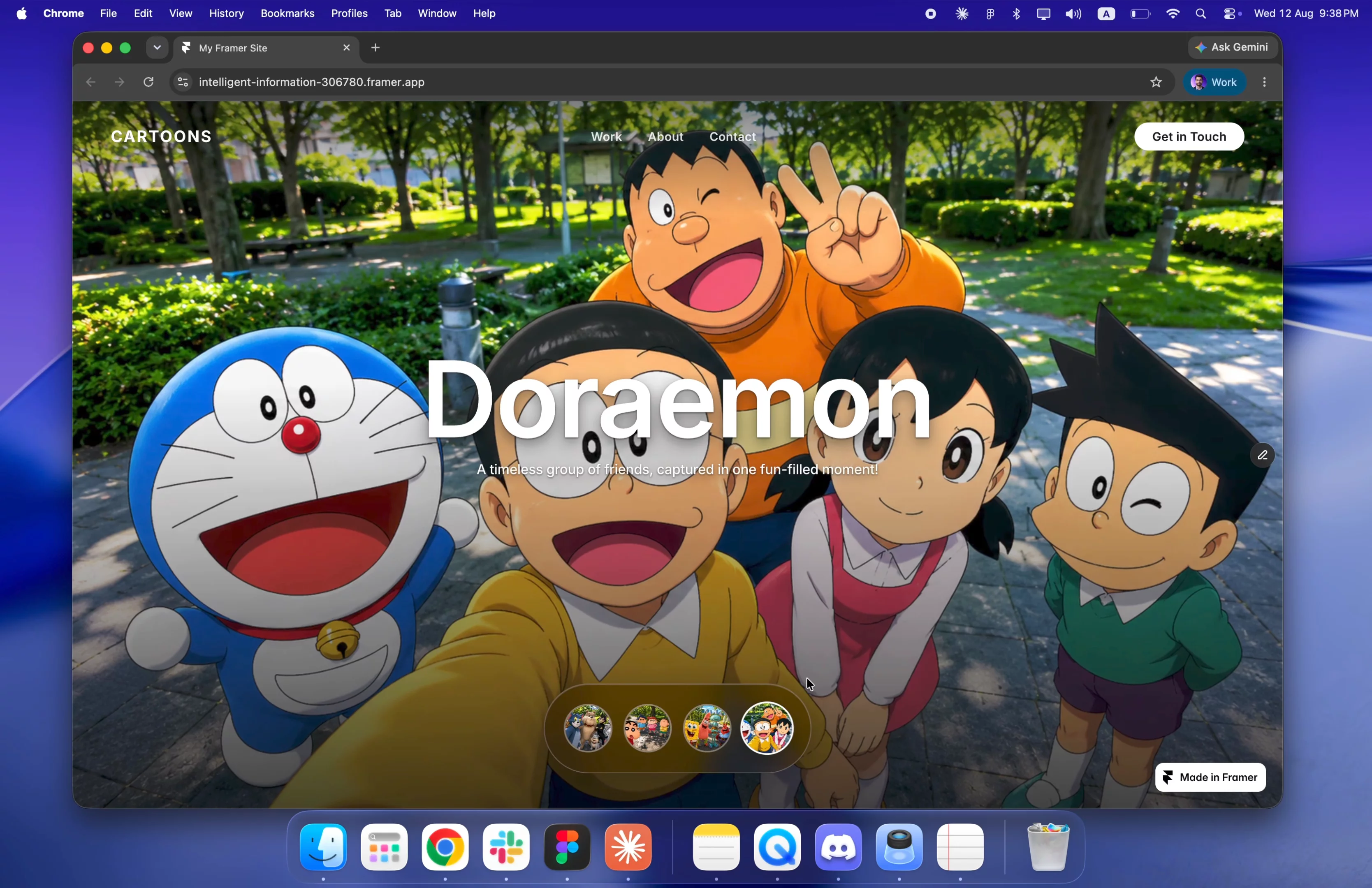Open the Profiles menu
This screenshot has height=888, width=1372.
(349, 13)
